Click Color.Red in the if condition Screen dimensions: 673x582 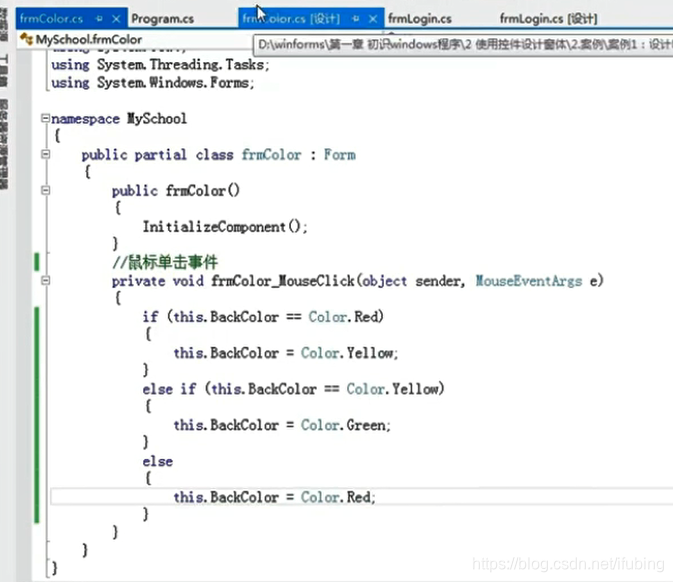(x=345, y=317)
